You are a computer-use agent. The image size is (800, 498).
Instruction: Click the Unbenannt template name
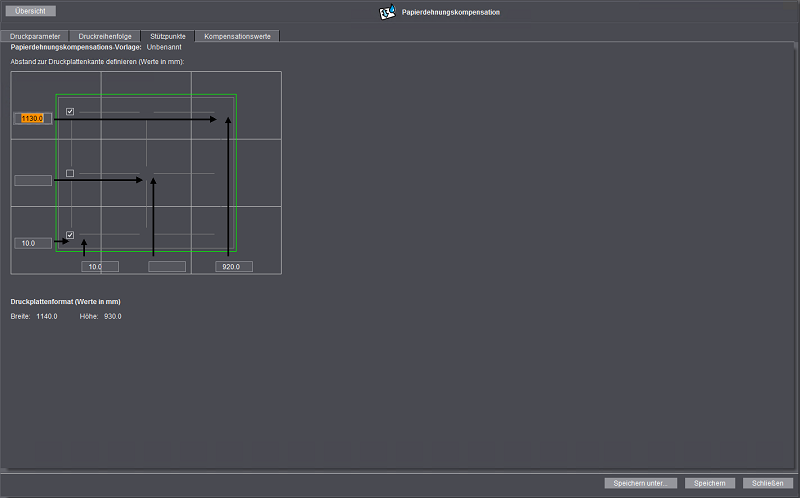pyautogui.click(x=163, y=47)
